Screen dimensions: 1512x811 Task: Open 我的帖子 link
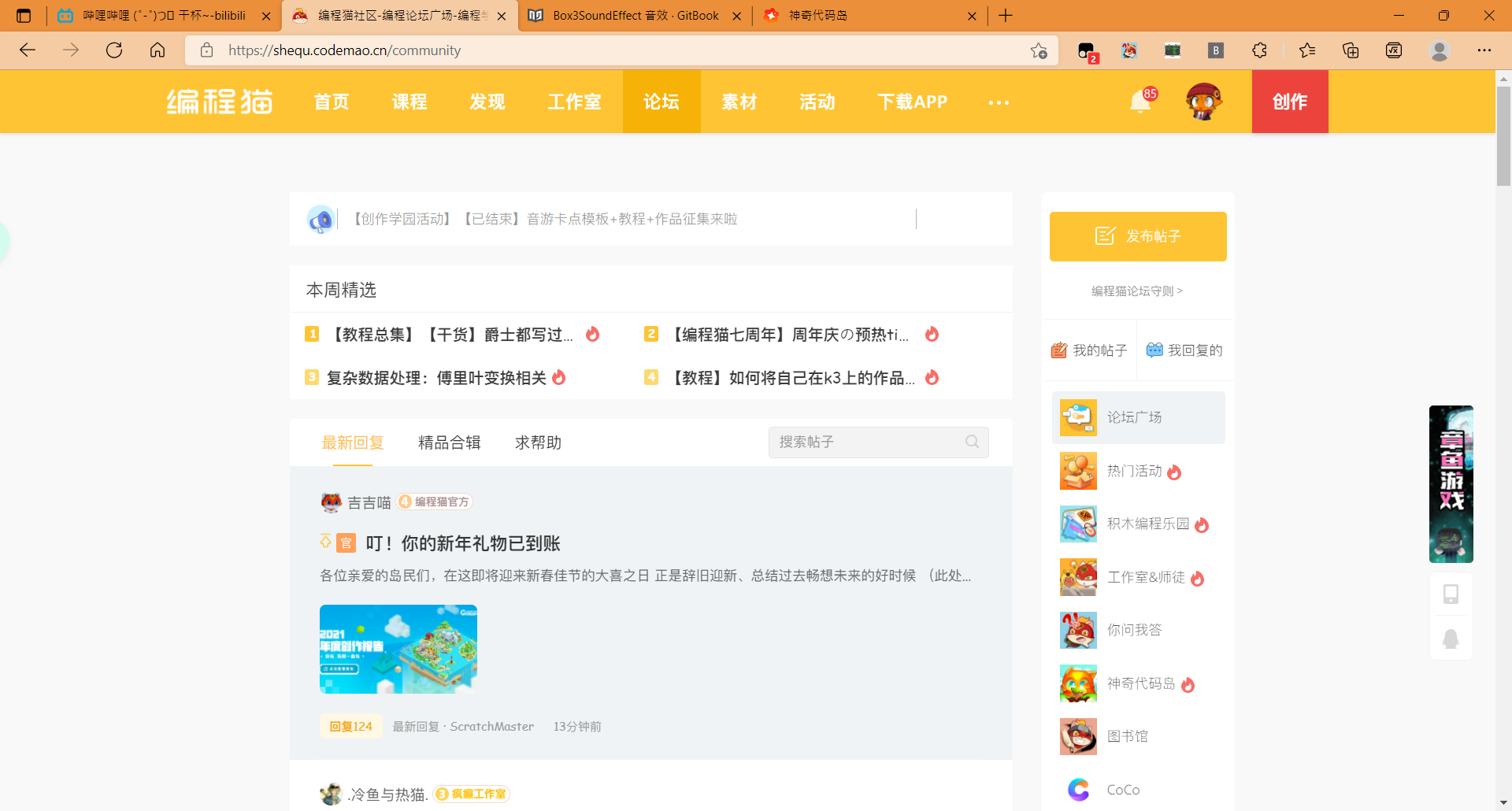coord(1089,350)
